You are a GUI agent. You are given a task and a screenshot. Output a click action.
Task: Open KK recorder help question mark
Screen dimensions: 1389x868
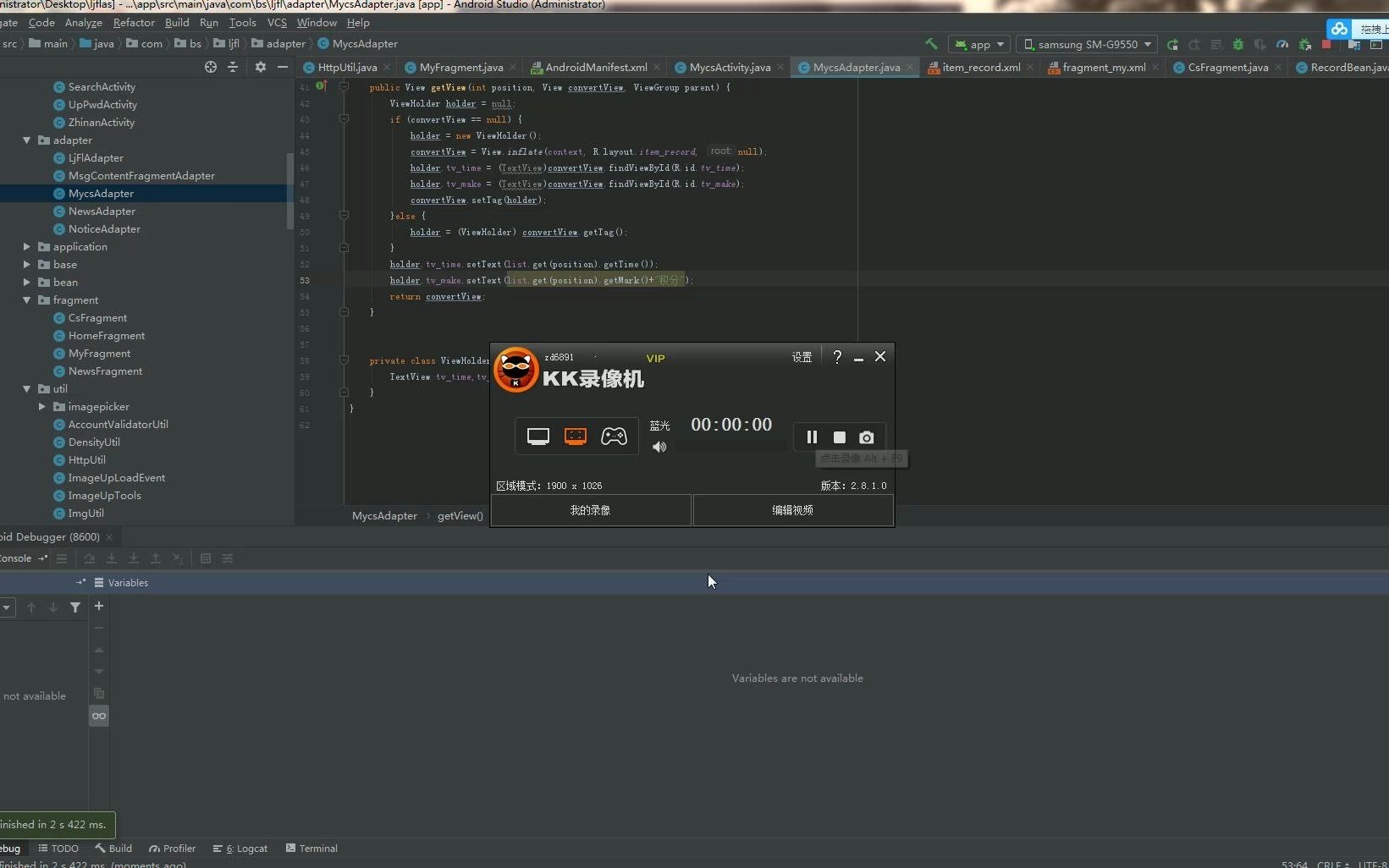837,357
